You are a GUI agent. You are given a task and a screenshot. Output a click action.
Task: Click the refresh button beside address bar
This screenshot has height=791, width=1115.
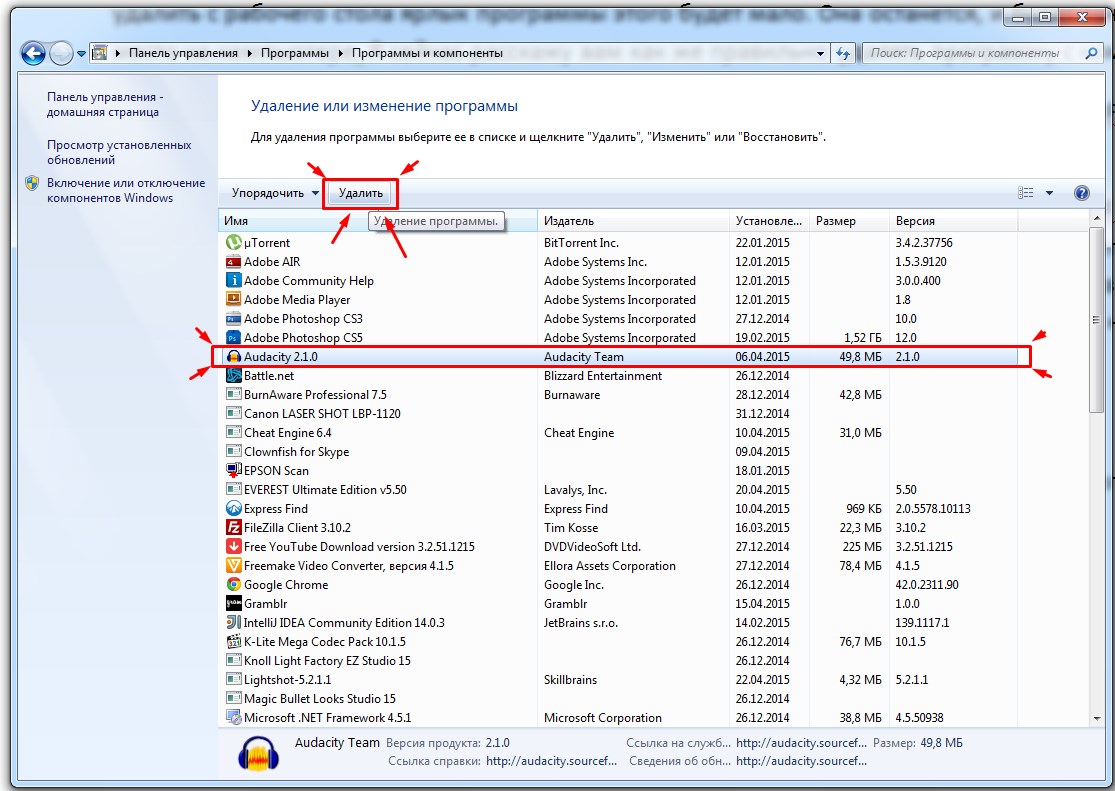pyautogui.click(x=843, y=53)
